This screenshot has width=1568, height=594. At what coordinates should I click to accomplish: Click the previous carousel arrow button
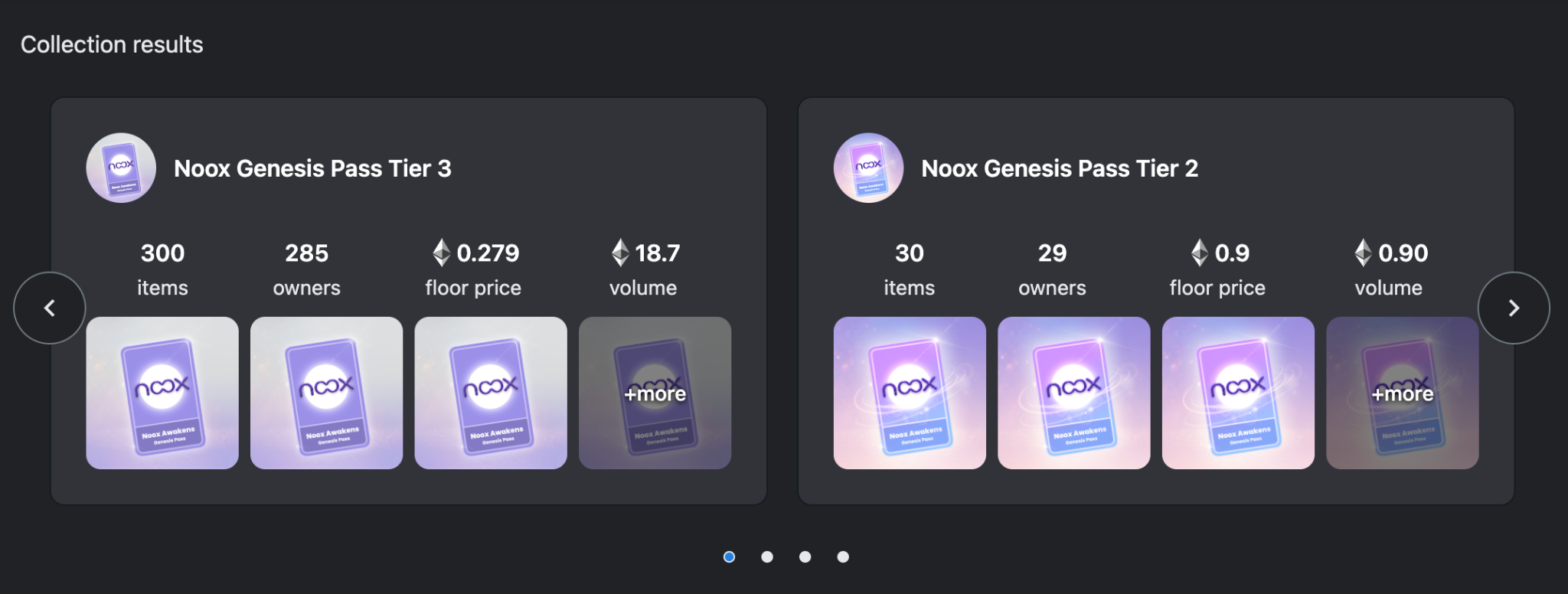pos(50,308)
